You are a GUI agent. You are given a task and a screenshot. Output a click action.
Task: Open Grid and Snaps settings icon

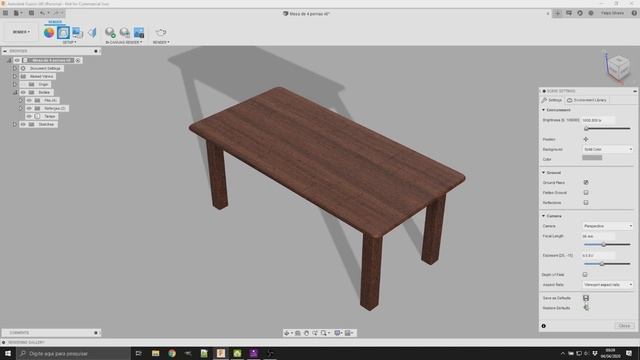pos(348,333)
